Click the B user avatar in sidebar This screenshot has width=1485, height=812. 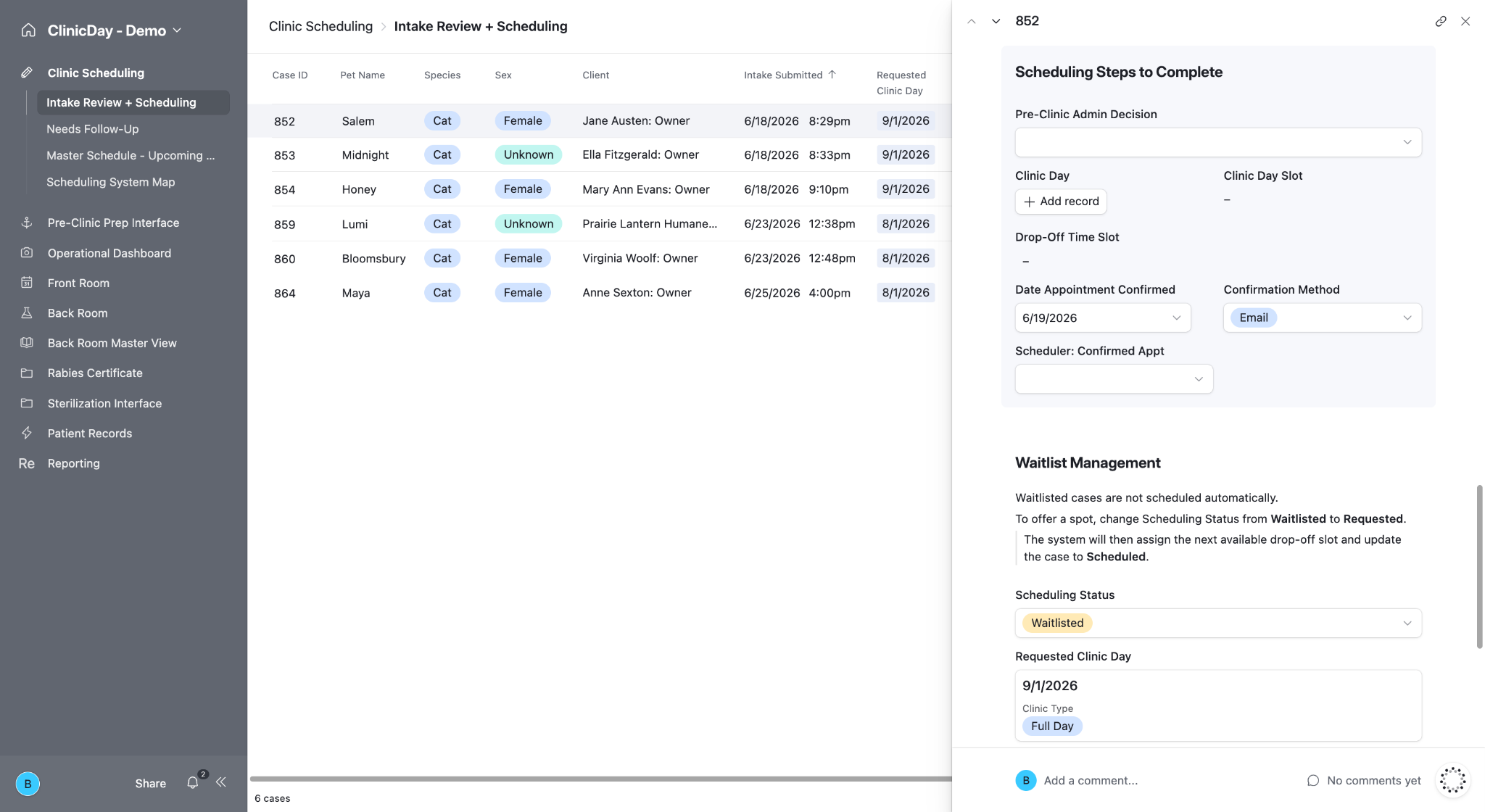click(28, 784)
